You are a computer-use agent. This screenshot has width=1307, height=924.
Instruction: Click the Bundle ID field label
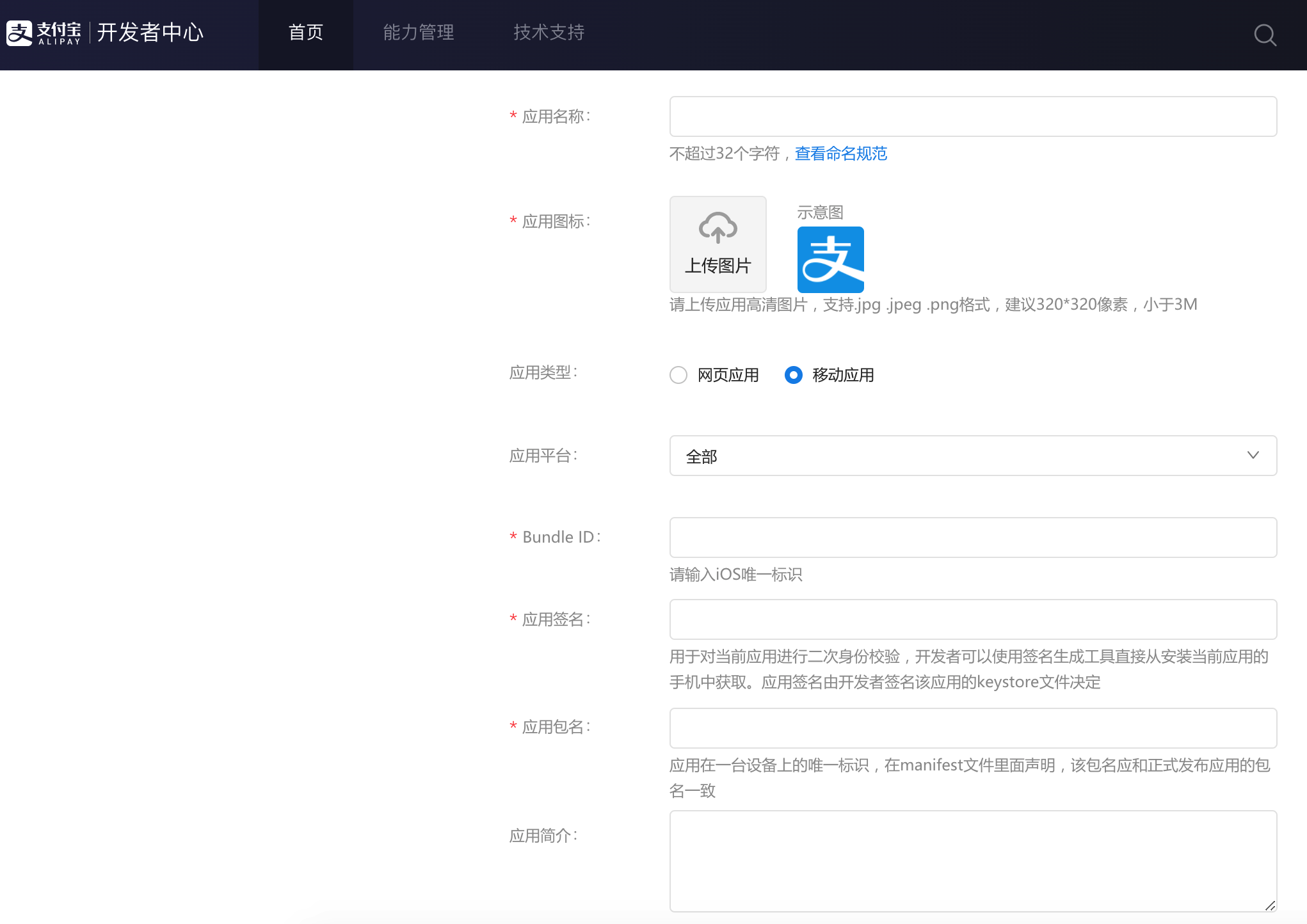click(561, 538)
